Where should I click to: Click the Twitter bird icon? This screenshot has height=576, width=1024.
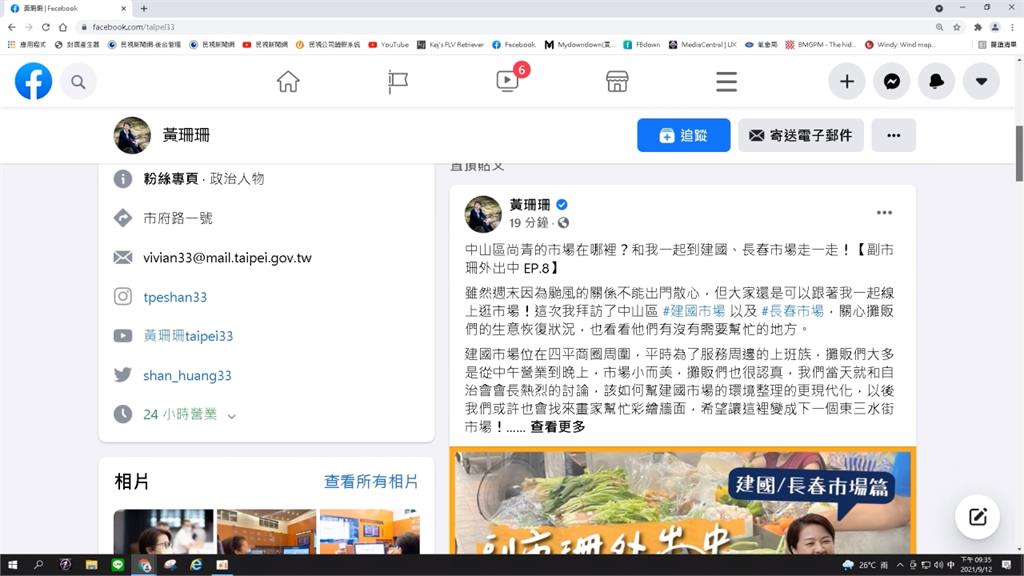(x=123, y=375)
